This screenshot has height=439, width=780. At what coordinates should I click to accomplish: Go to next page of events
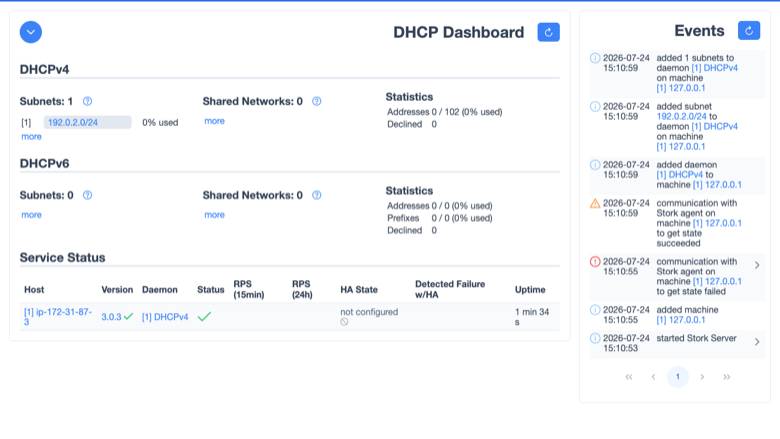pyautogui.click(x=702, y=377)
